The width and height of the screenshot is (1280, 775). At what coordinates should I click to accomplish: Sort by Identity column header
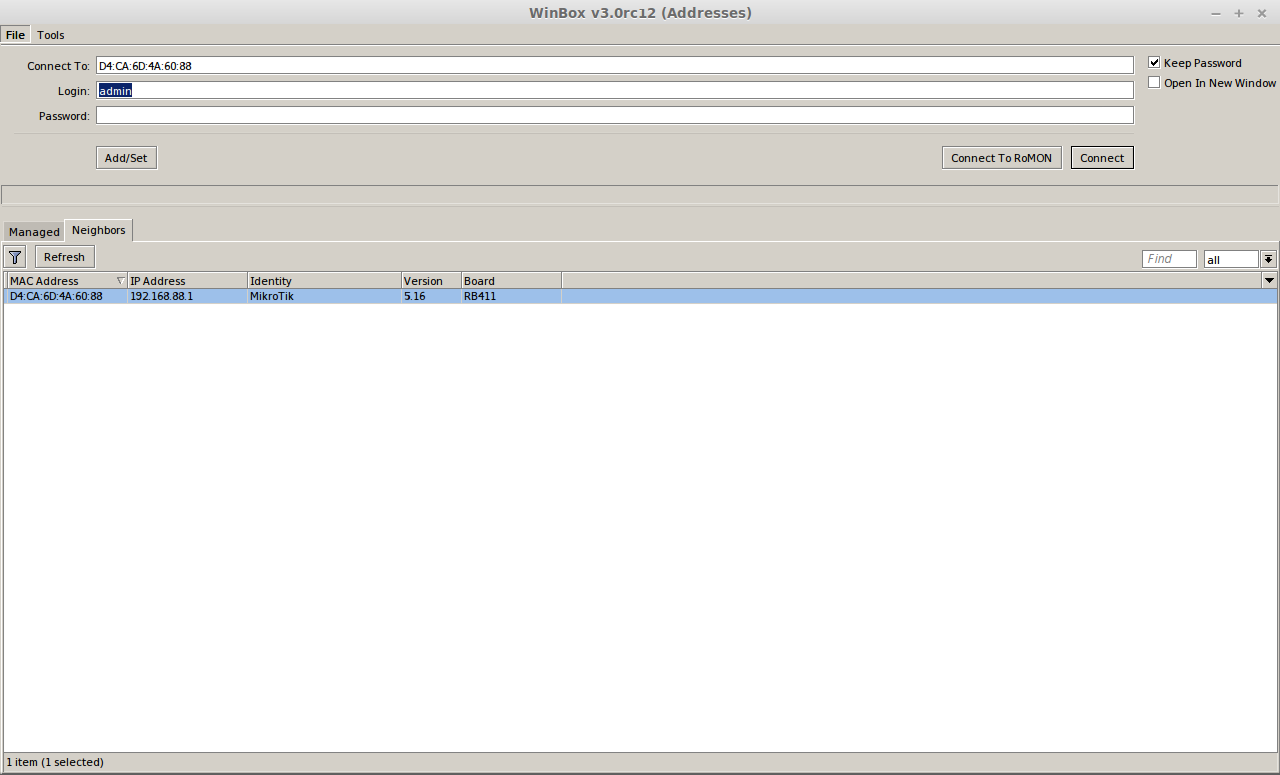pyautogui.click(x=324, y=281)
